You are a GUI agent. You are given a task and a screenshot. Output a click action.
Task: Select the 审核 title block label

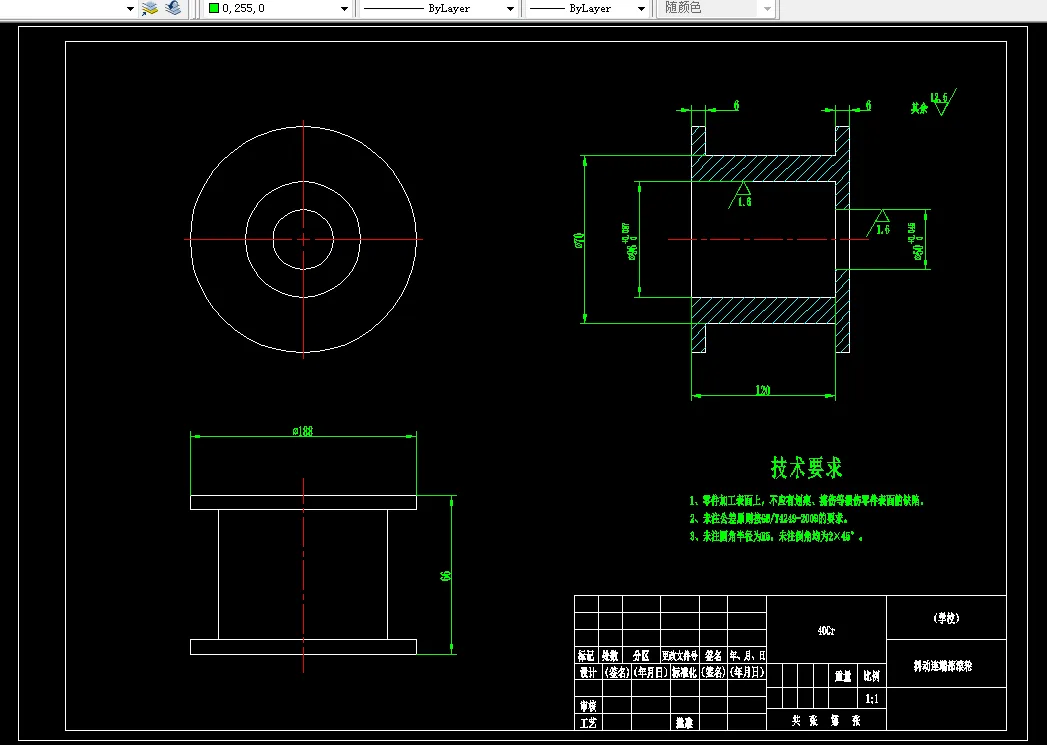point(588,705)
